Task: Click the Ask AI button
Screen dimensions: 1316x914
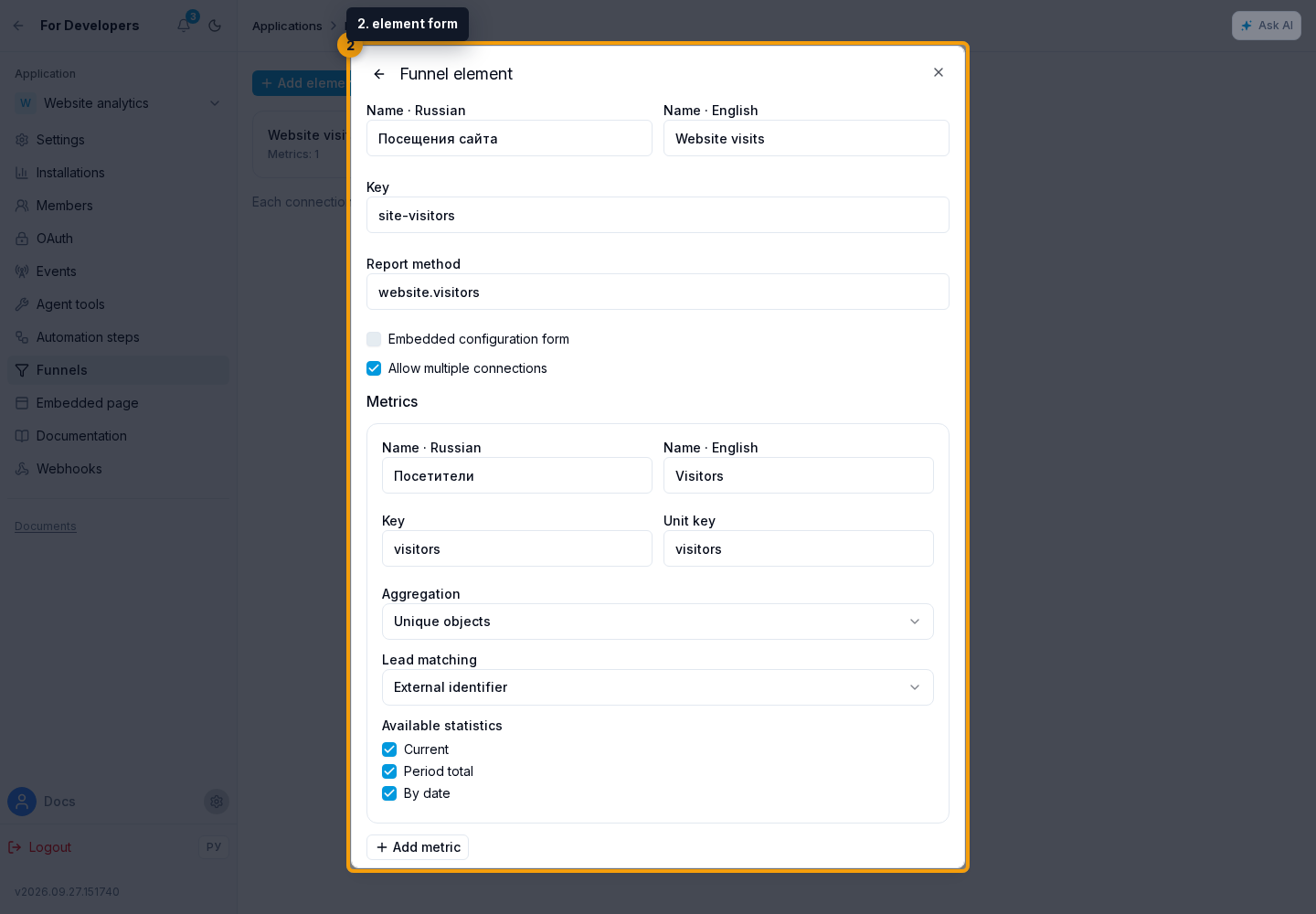Action: [x=1267, y=26]
